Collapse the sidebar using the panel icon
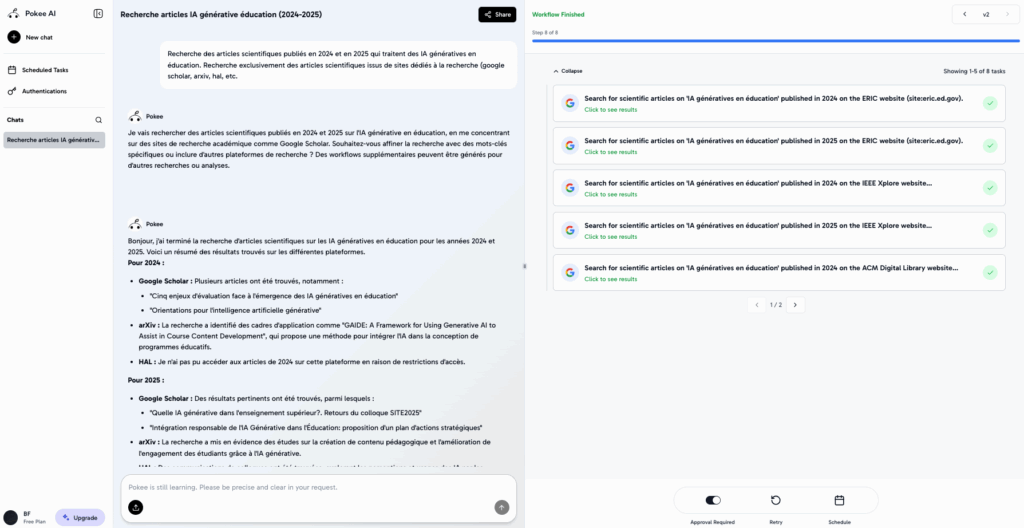Viewport: 1024px width, 528px height. click(x=98, y=13)
